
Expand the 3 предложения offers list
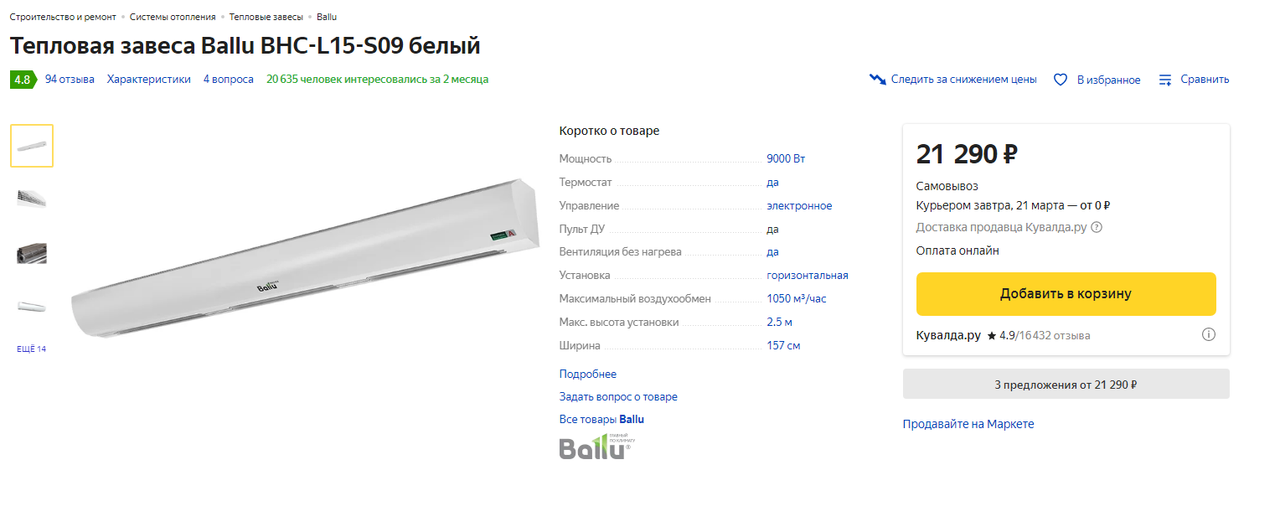coord(1066,384)
